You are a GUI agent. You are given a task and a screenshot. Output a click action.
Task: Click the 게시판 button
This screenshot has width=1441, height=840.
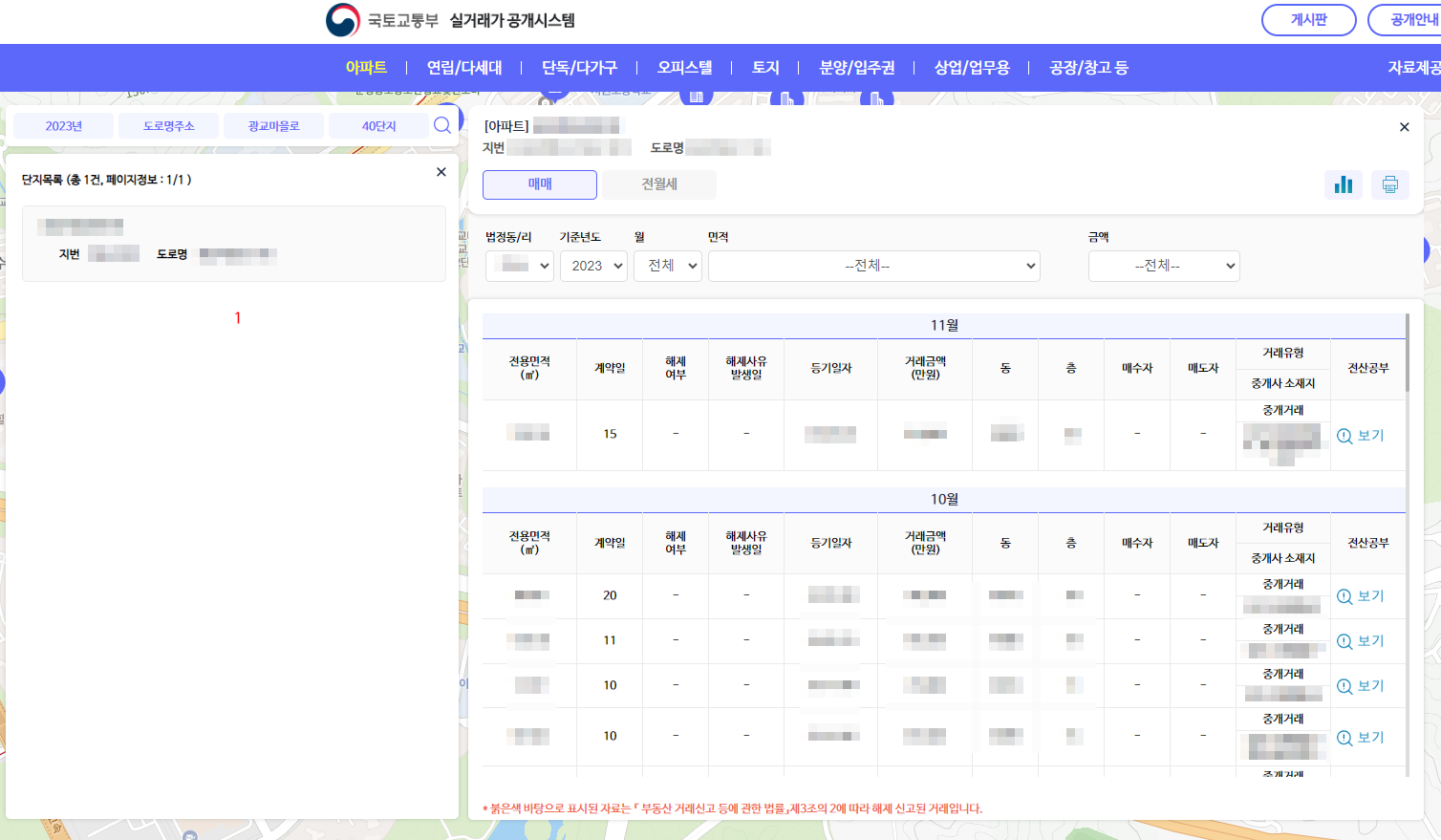coord(1308,19)
